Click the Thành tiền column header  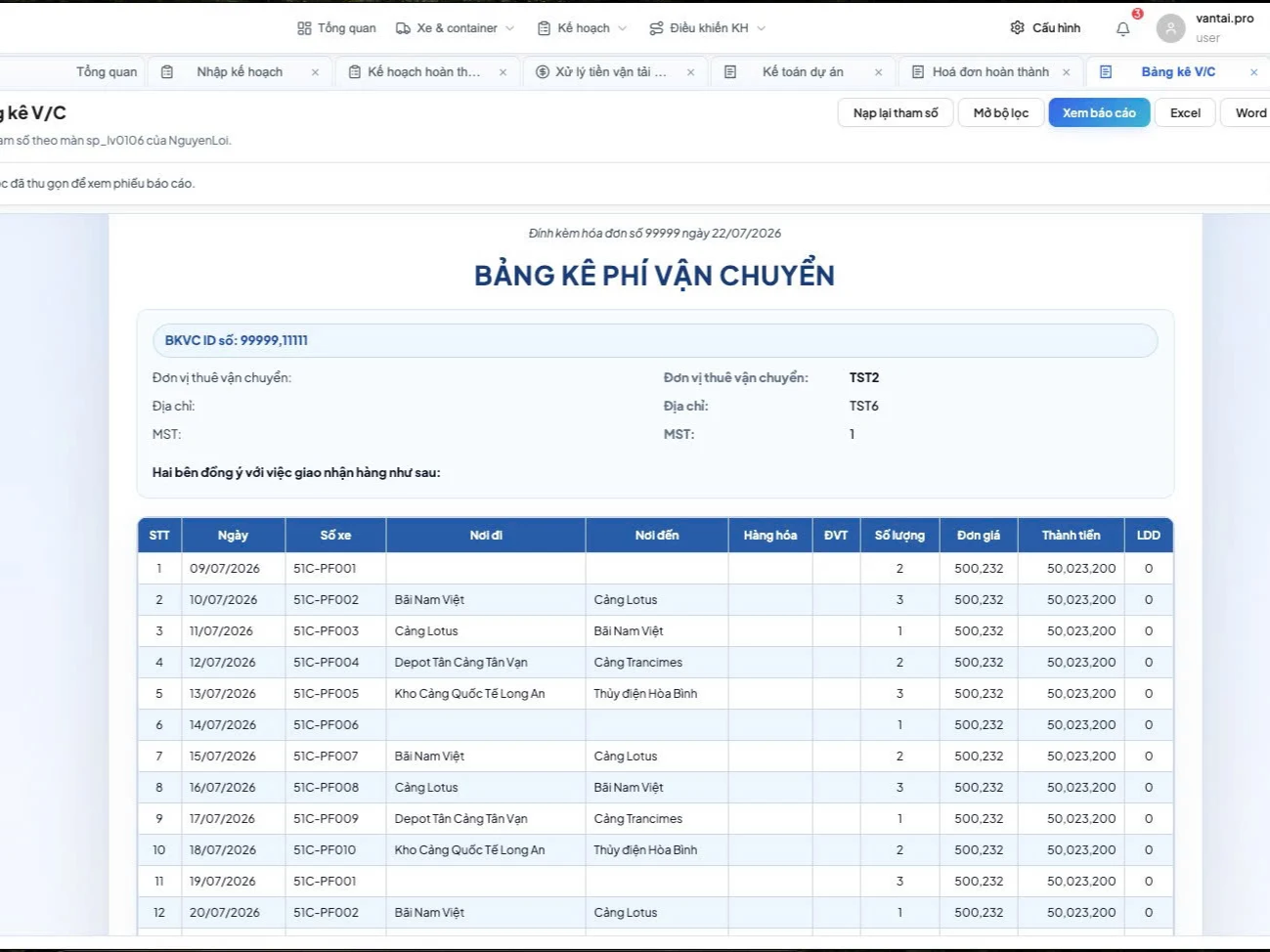pyautogui.click(x=1071, y=536)
